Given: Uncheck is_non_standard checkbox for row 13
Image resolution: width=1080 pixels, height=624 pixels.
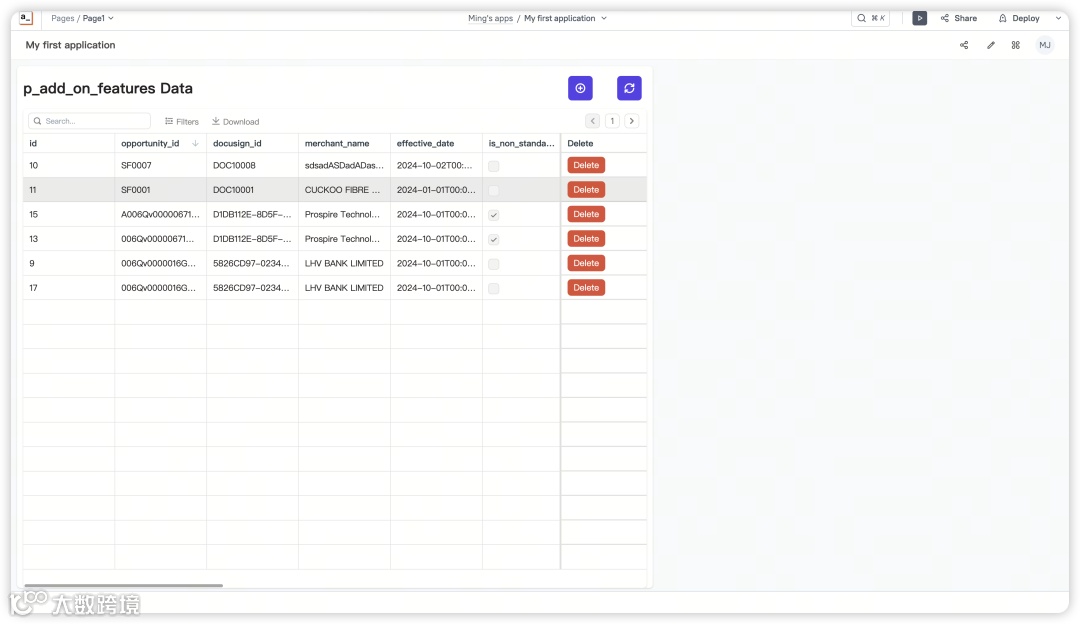Looking at the screenshot, I should (494, 240).
